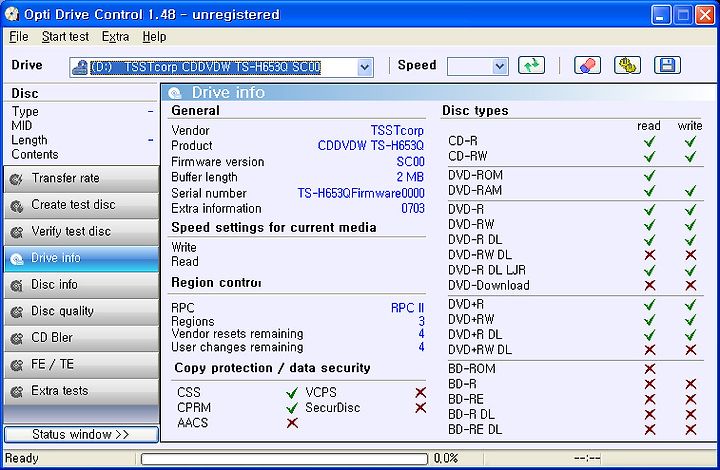Click the Vendor resets remaining label

point(237,334)
